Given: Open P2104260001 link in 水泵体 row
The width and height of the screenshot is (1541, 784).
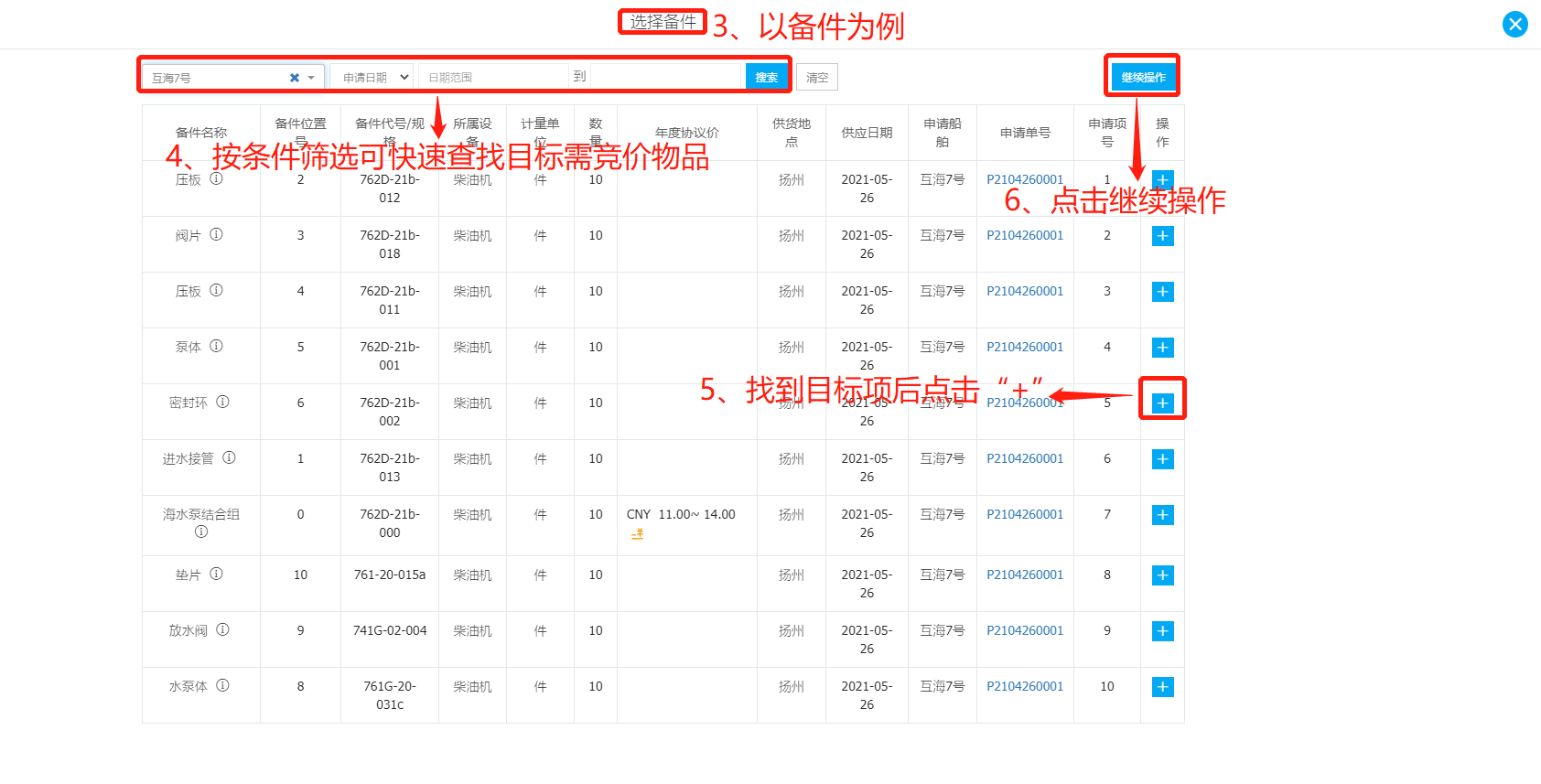Looking at the screenshot, I should coord(1025,687).
